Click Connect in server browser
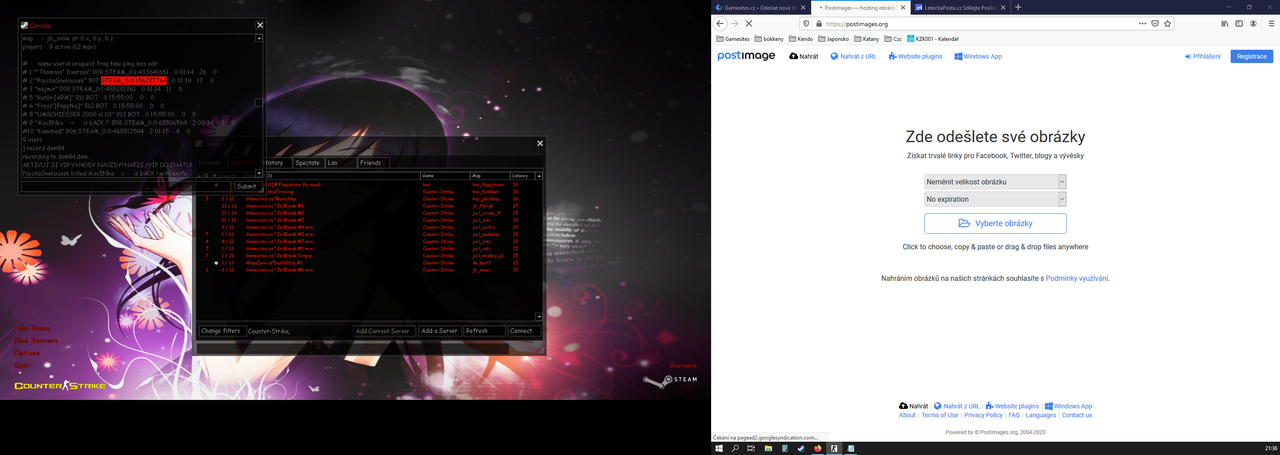Screen dimensions: 1280x455 click(x=524, y=331)
